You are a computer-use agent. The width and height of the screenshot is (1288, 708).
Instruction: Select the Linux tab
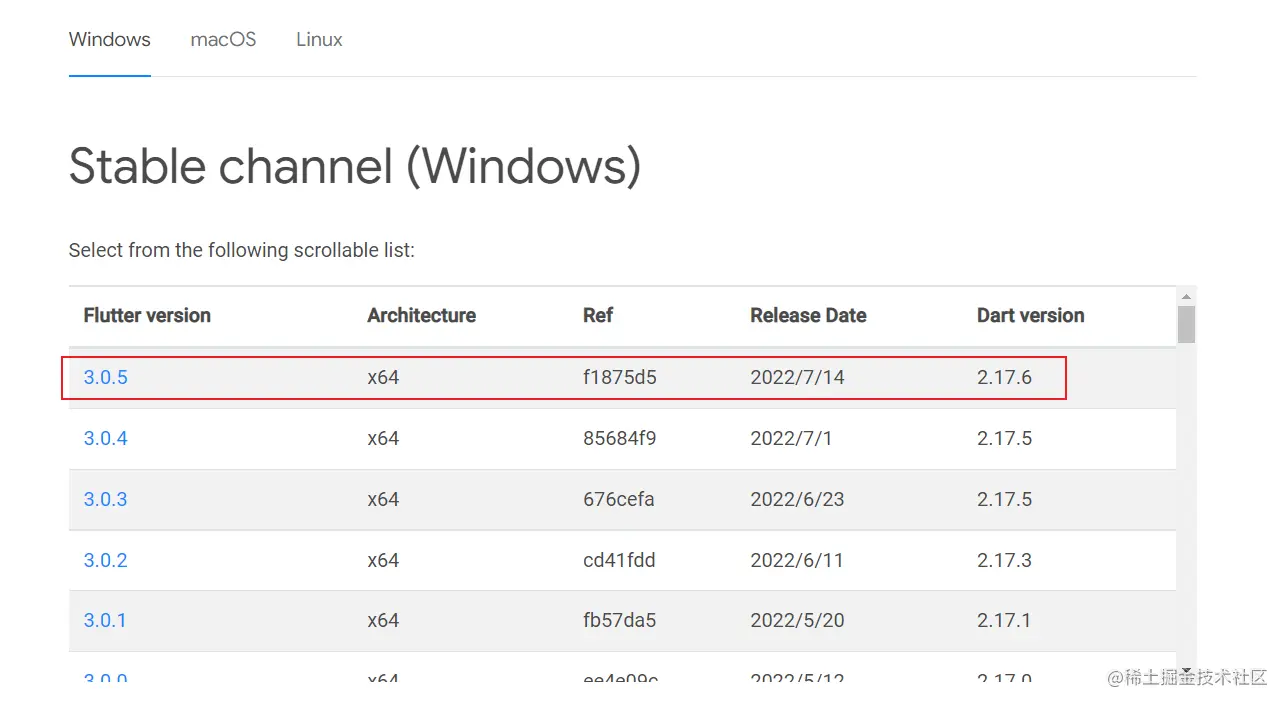click(x=319, y=40)
